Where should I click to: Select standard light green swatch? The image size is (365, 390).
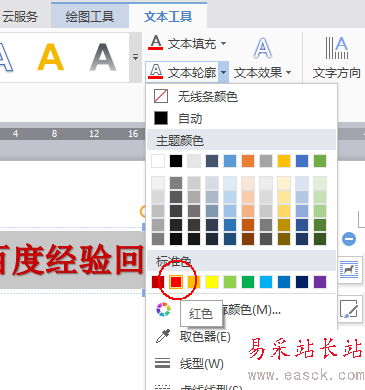pyautogui.click(x=230, y=282)
